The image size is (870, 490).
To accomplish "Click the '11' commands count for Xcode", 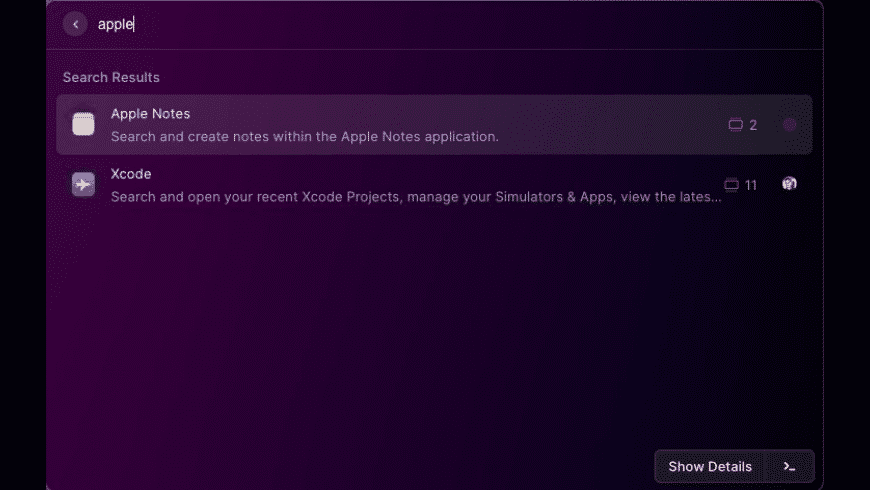I will [751, 185].
